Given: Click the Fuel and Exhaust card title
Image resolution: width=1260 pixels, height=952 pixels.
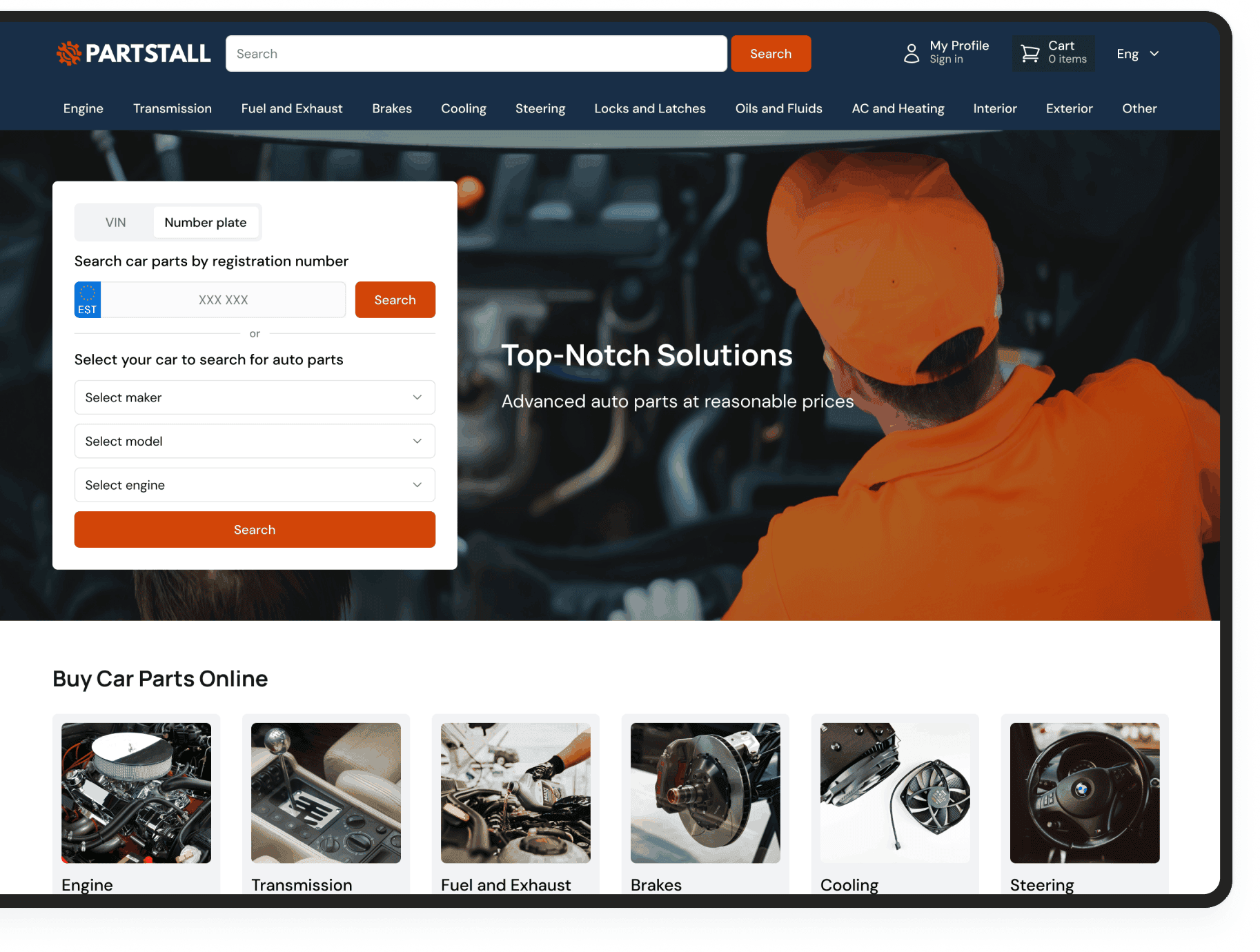Looking at the screenshot, I should click(506, 884).
